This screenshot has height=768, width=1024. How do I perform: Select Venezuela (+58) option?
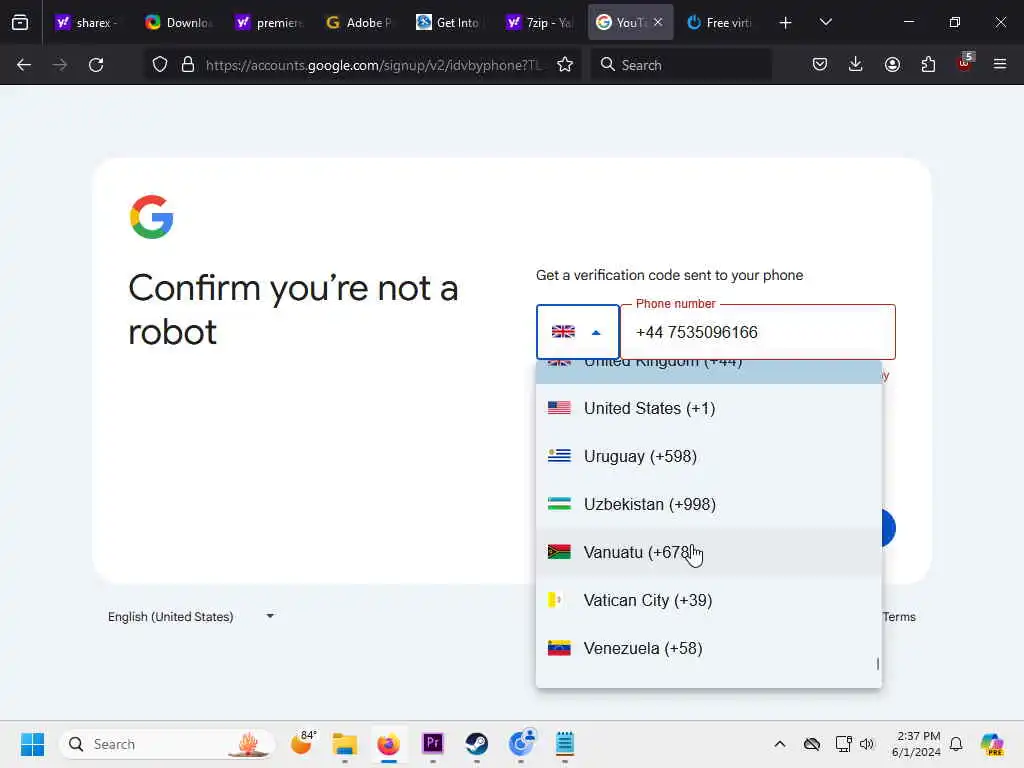pos(709,648)
